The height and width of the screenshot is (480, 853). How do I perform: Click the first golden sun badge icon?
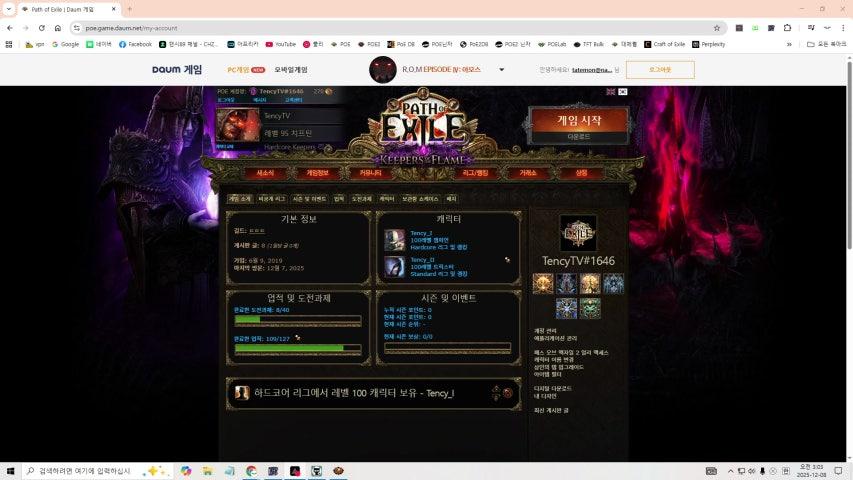(543, 284)
